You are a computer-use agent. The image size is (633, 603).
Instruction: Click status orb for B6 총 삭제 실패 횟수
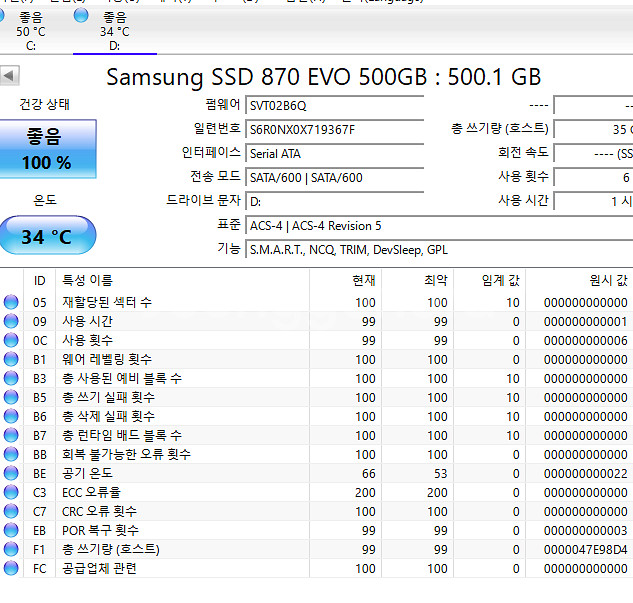pyautogui.click(x=11, y=416)
